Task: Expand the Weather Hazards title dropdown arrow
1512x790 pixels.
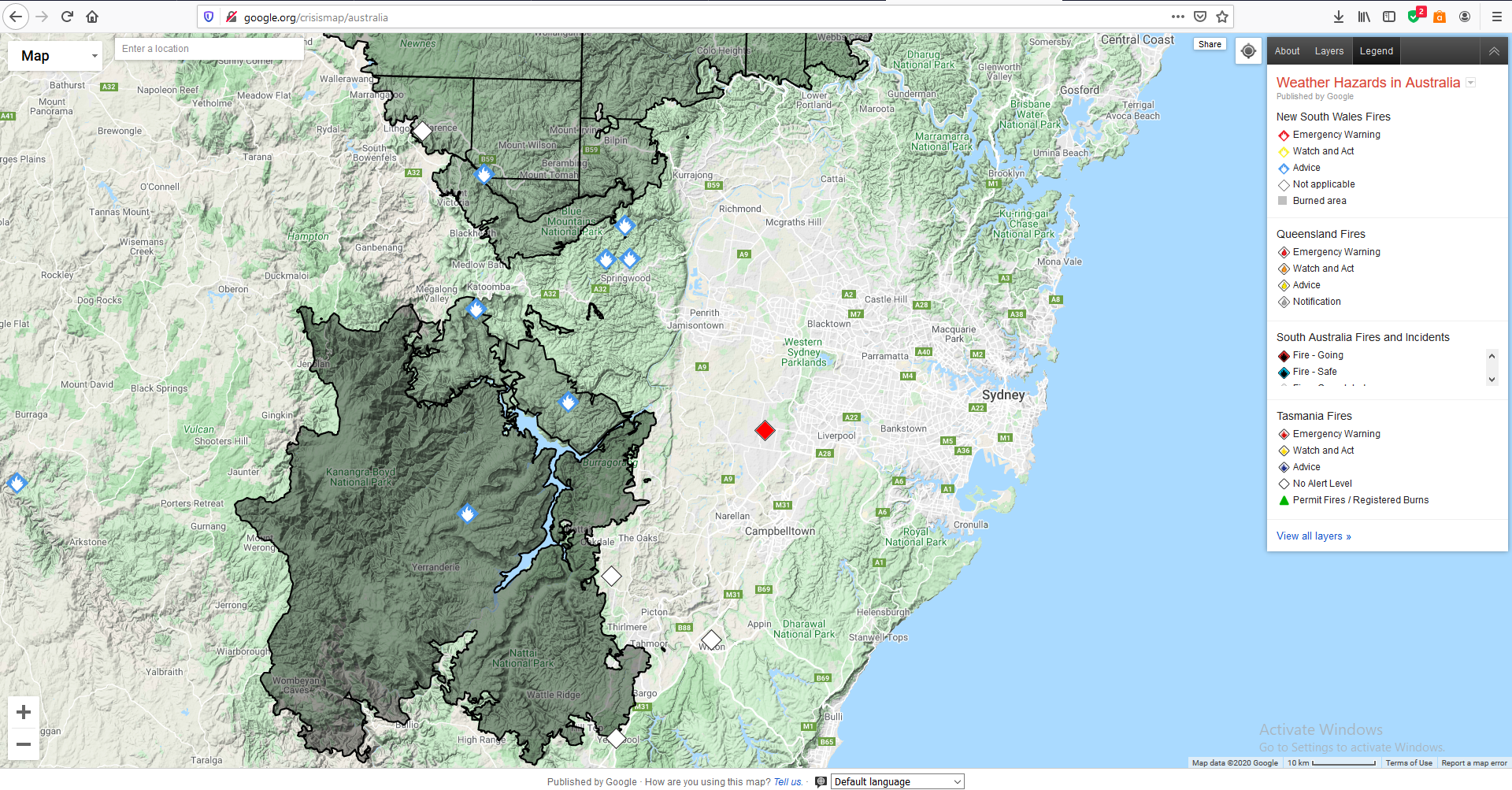Action: tap(1470, 83)
